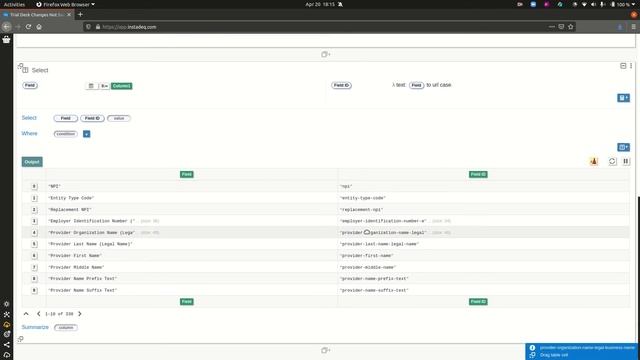640x360 pixels.
Task: Click the orange cloud icon in the sidebar
Action: (x=7, y=325)
